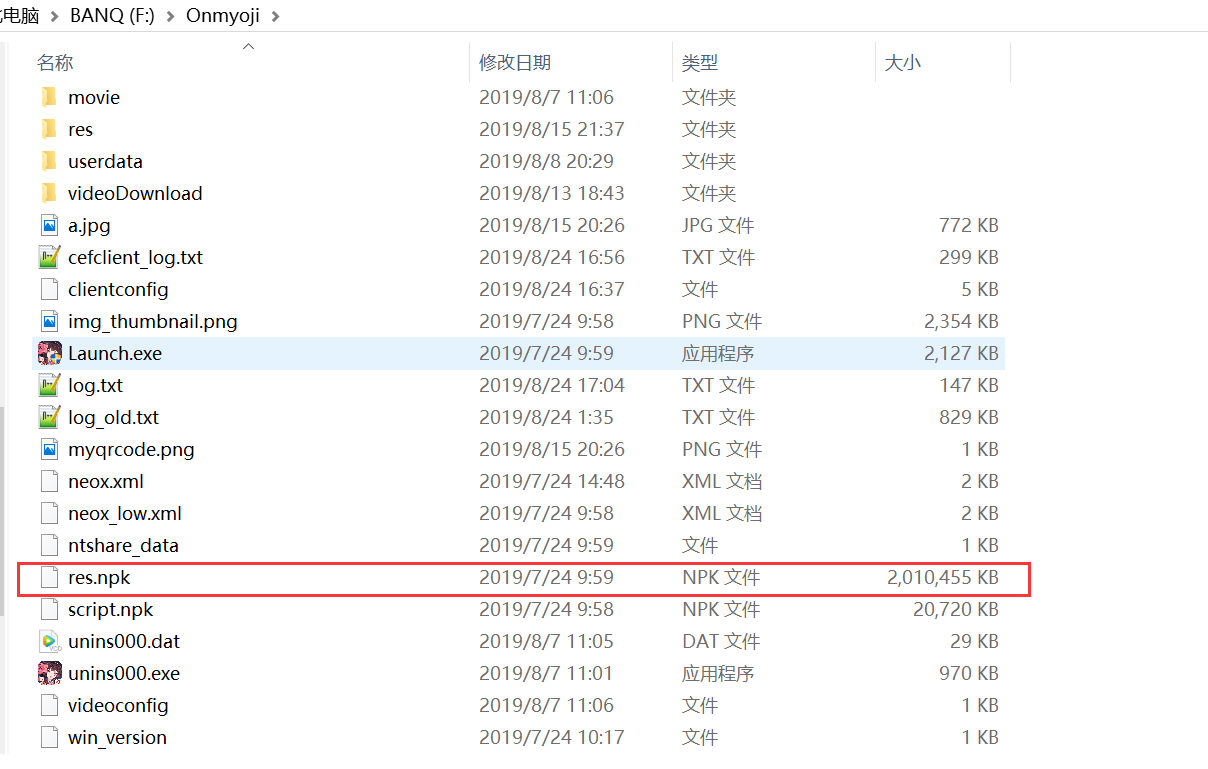Select the win_version file name
Screen dimensions: 1208x769
click(117, 737)
